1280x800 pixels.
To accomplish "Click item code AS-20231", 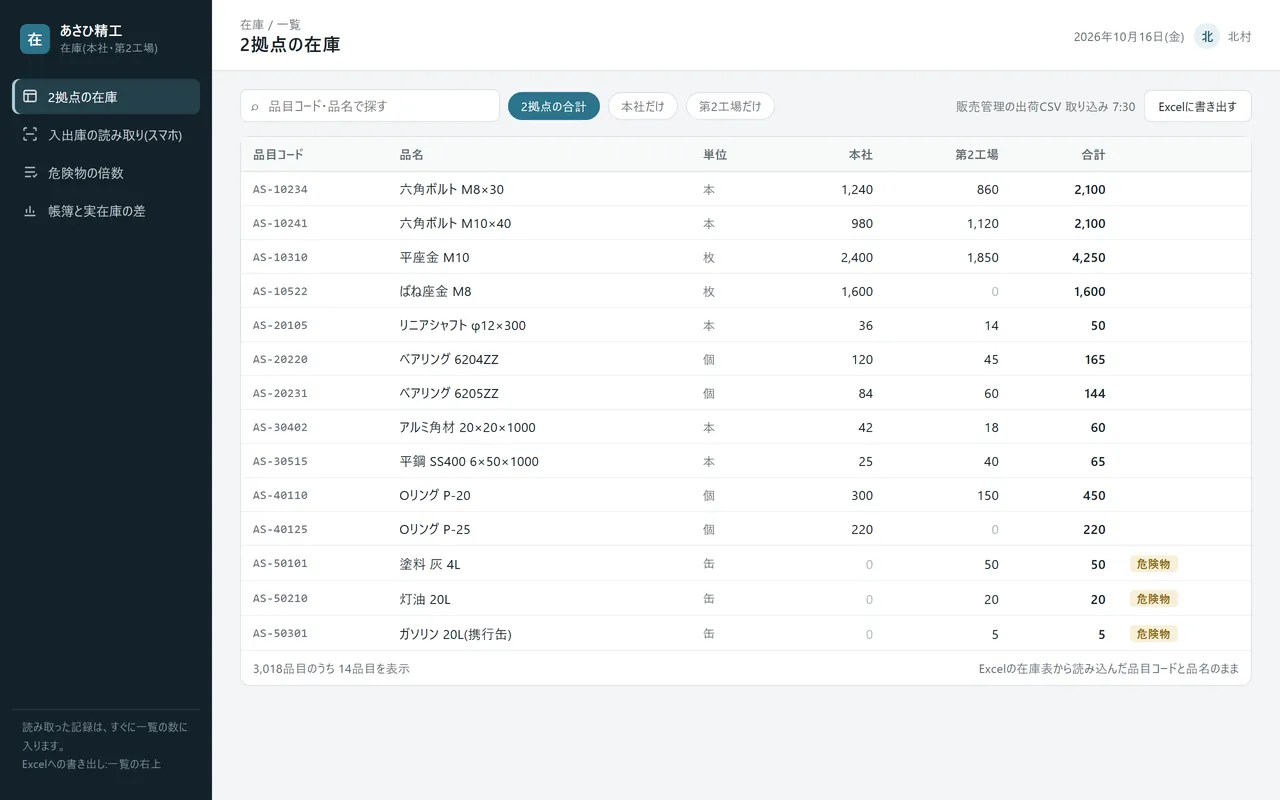I will (x=280, y=393).
